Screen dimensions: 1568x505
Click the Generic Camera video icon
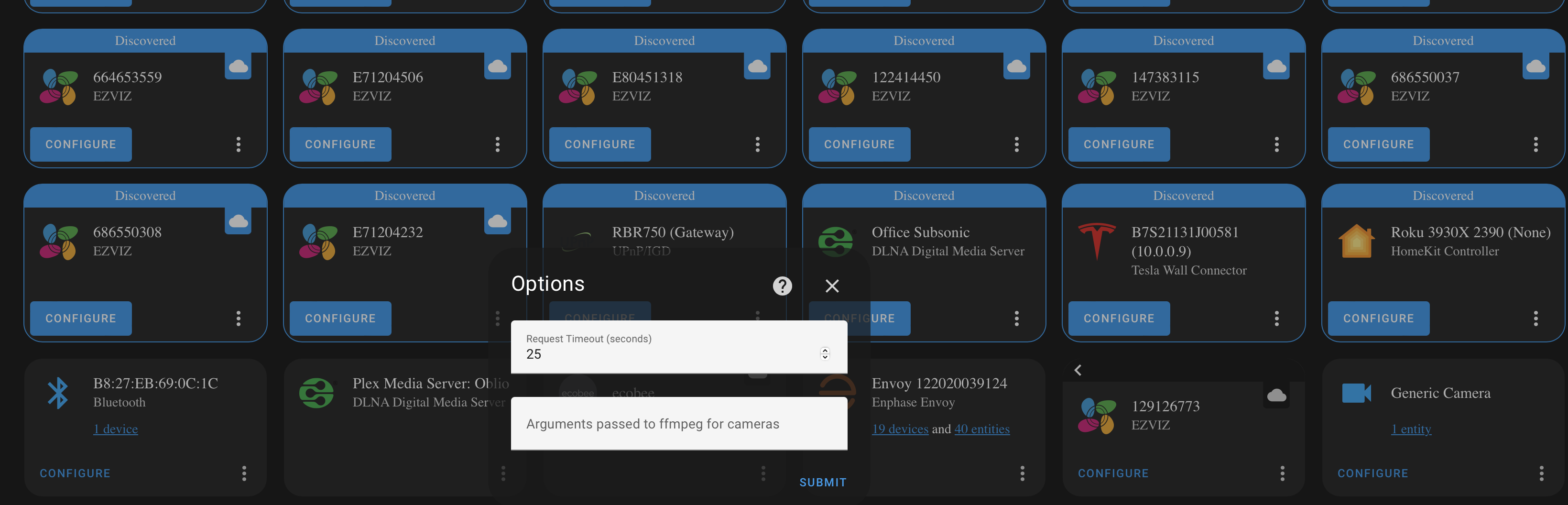(x=1357, y=393)
